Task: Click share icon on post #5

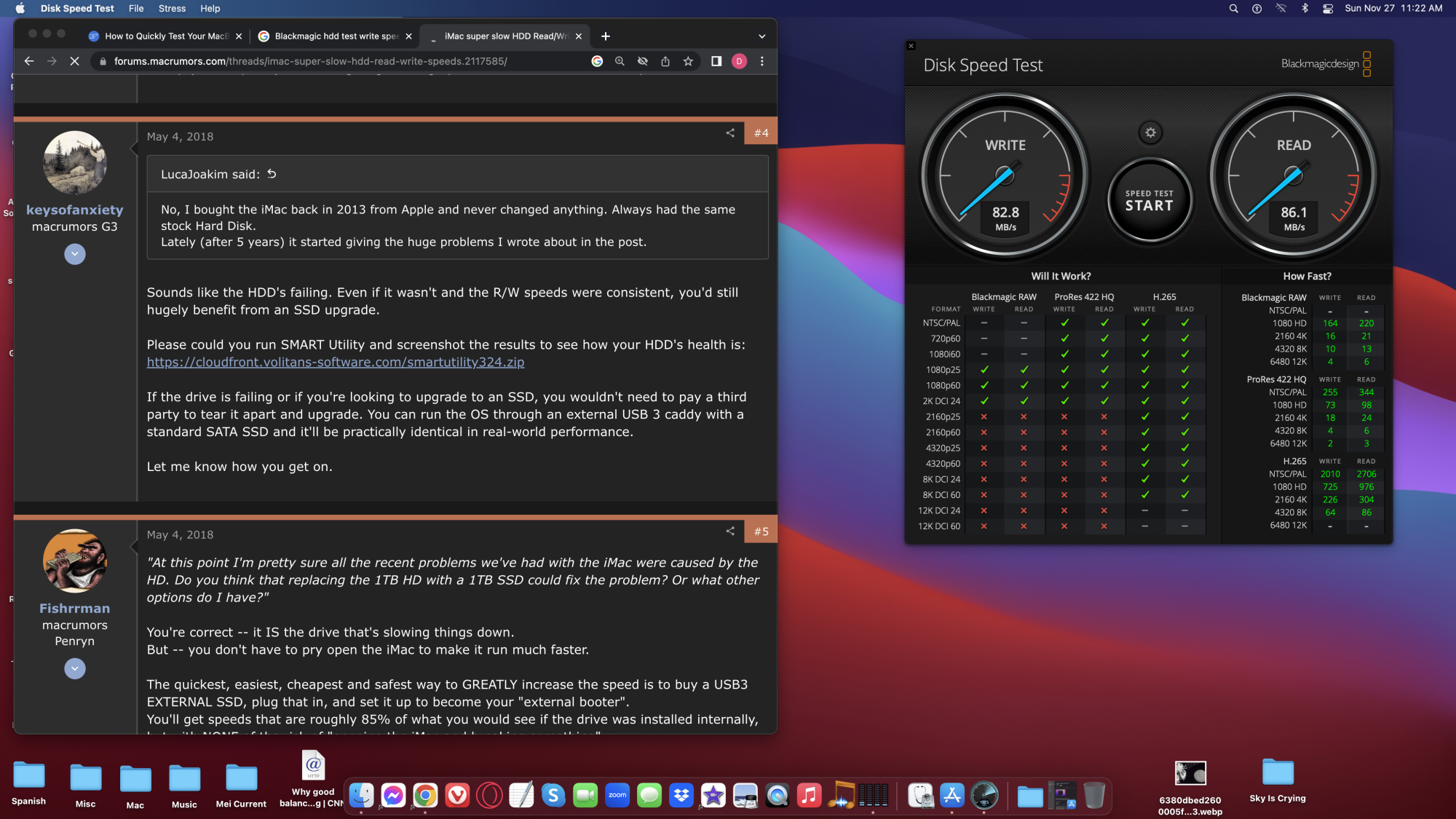Action: point(730,531)
